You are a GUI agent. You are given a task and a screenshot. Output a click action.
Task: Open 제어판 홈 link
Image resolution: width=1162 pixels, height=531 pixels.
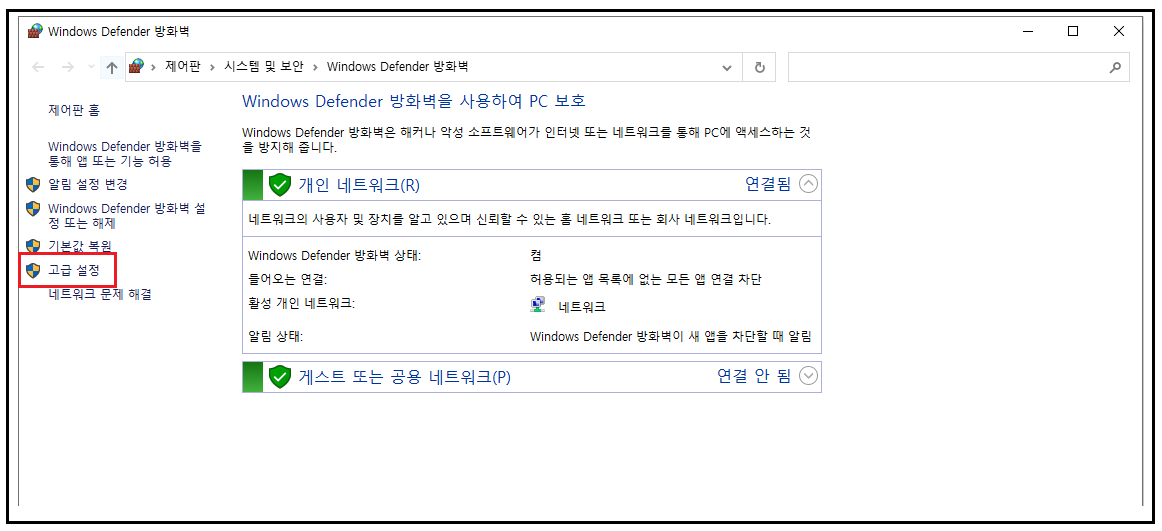click(73, 110)
